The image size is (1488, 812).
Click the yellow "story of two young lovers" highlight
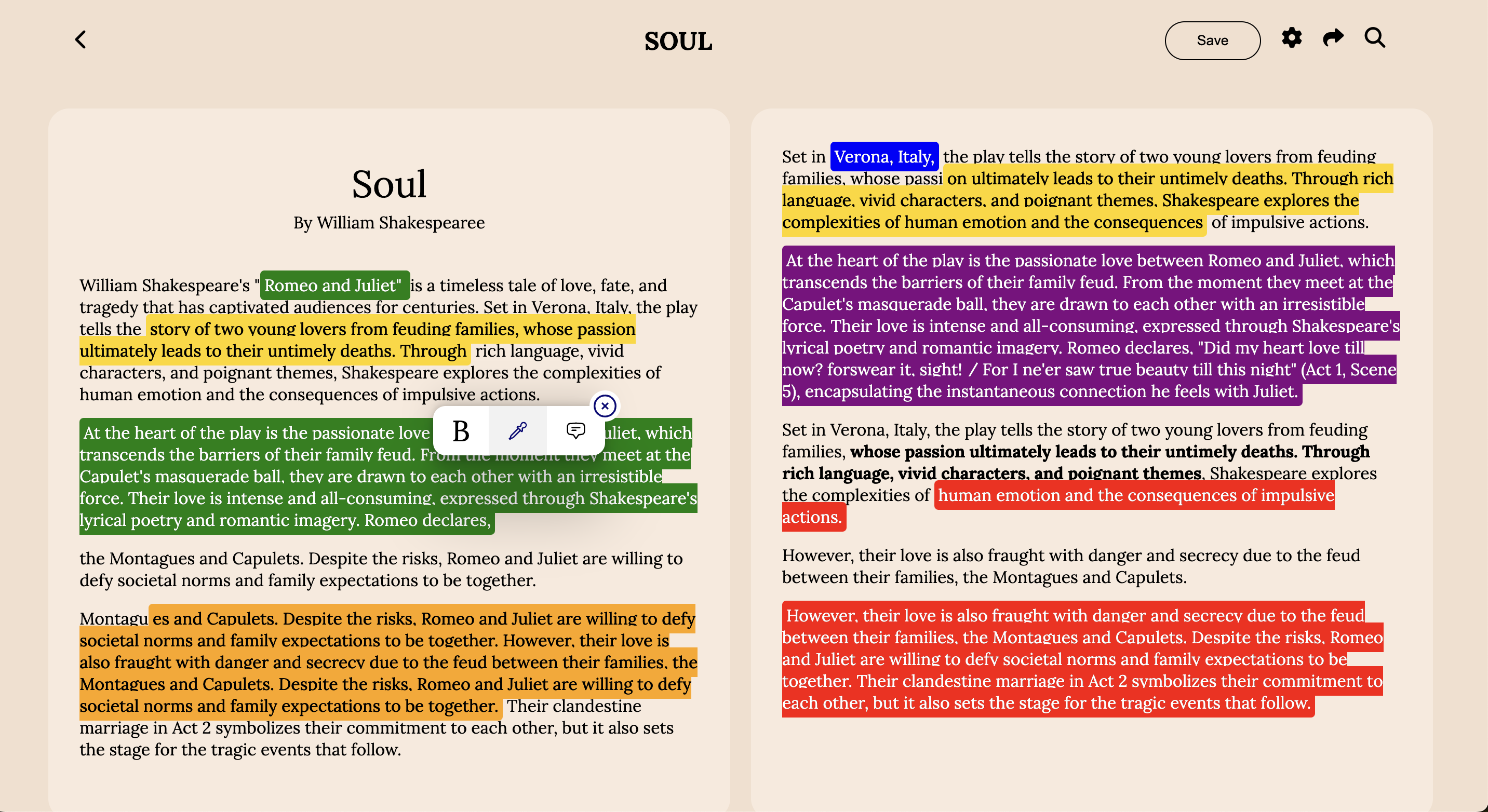click(392, 329)
